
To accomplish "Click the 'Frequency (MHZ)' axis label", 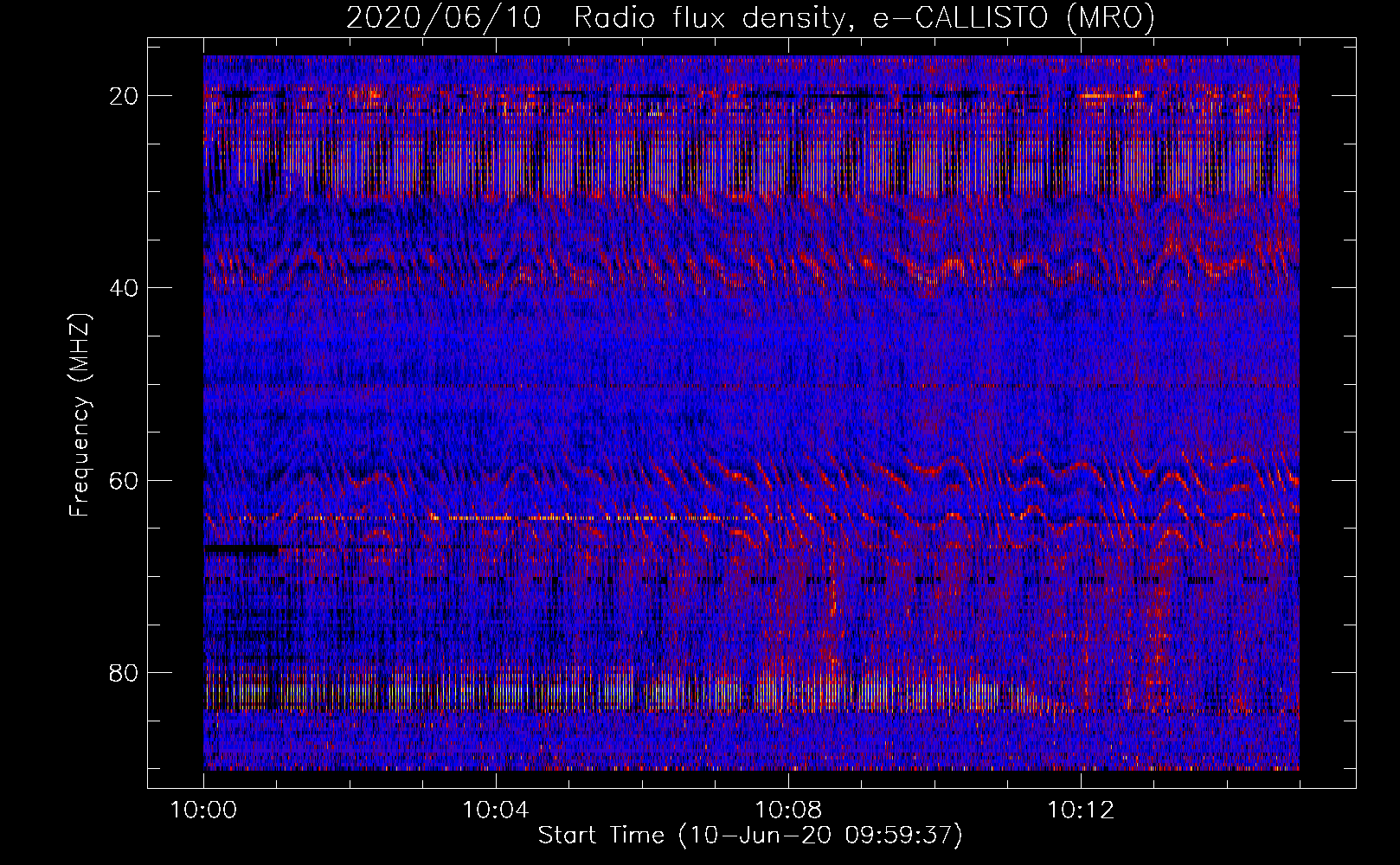I will tap(79, 415).
